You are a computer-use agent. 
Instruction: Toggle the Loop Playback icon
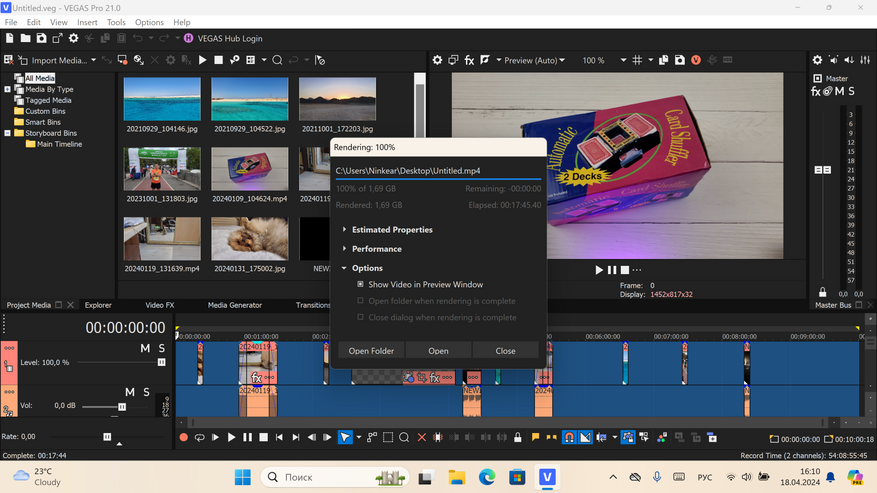coord(199,438)
